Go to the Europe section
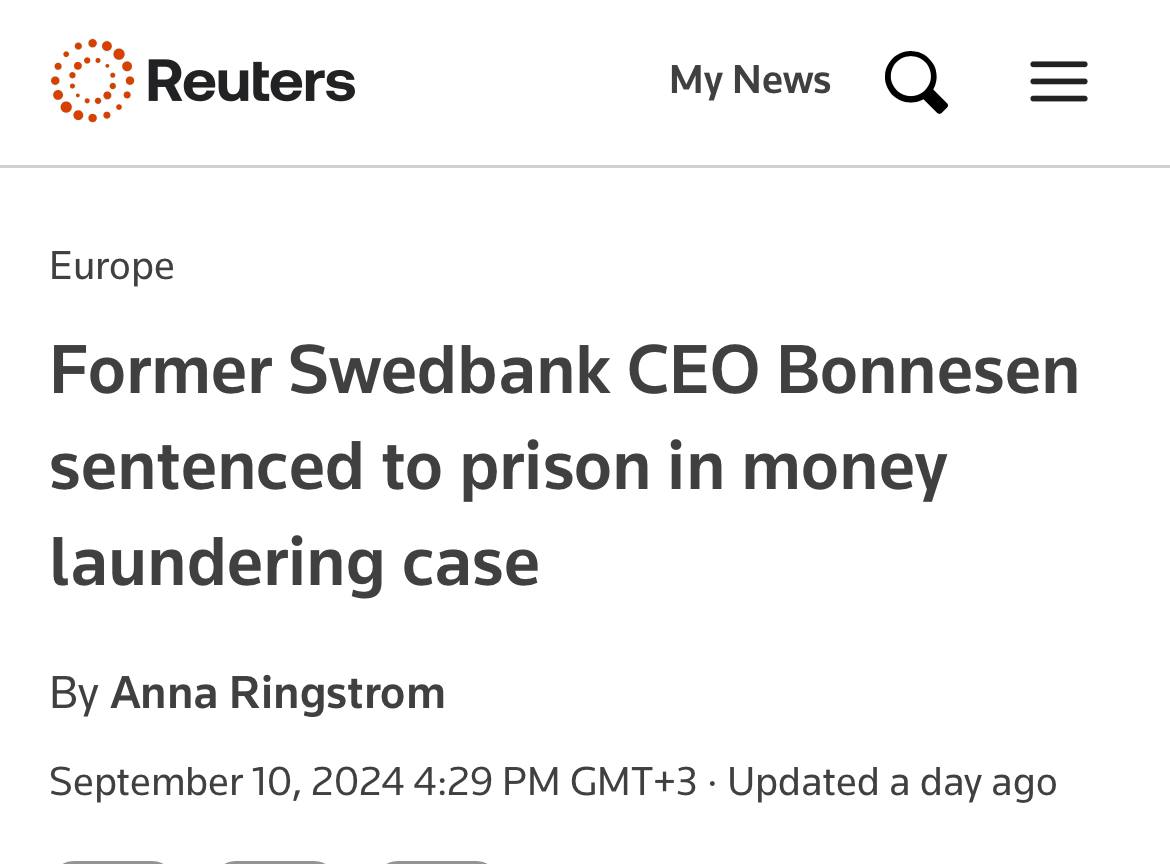This screenshot has height=864, width=1170. coord(112,266)
